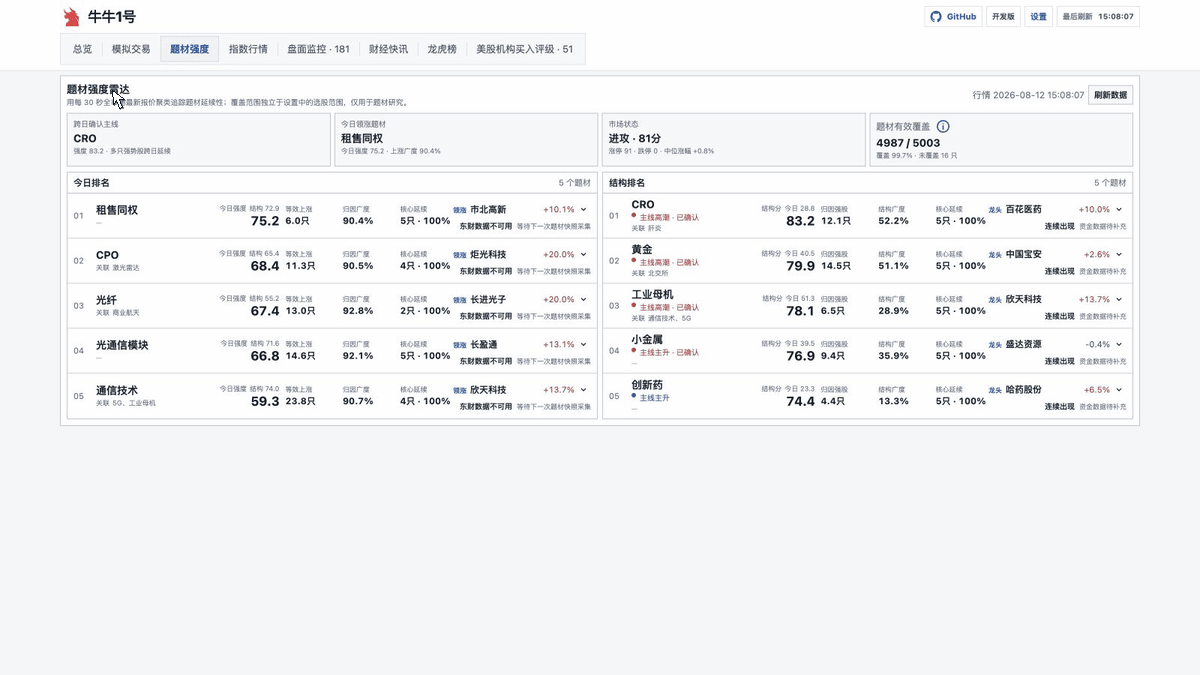The image size is (1200, 675).
Task: Click dragon-head stock 盛达资源
Action: click(1023, 345)
